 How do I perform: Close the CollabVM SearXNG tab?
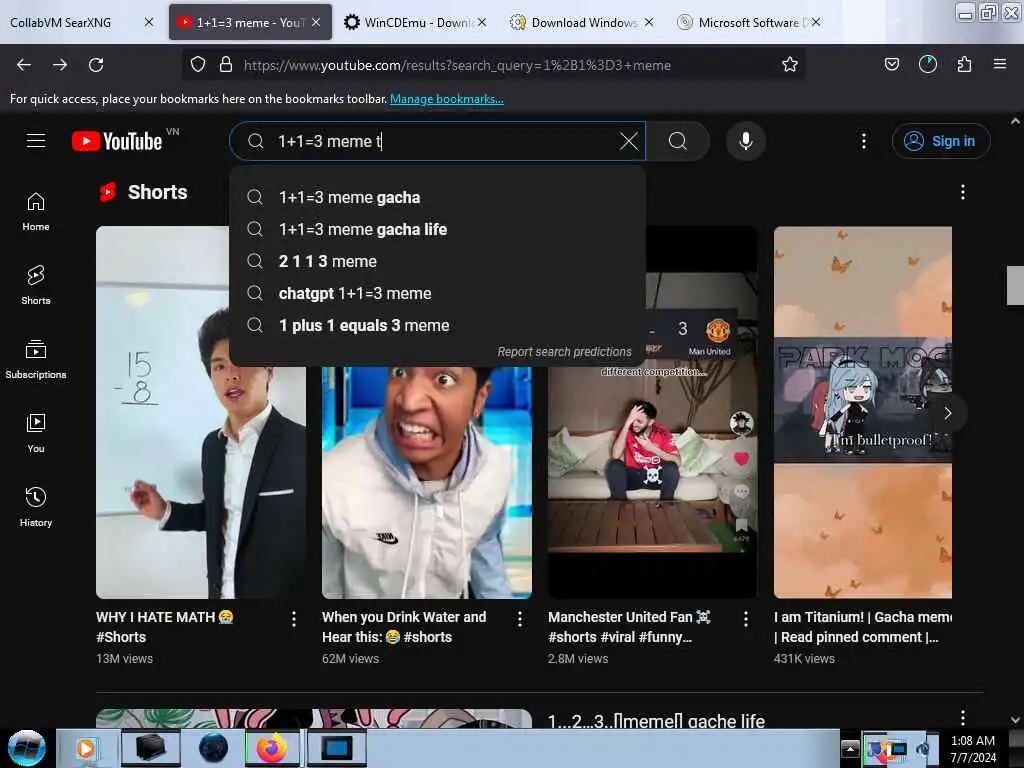(149, 22)
